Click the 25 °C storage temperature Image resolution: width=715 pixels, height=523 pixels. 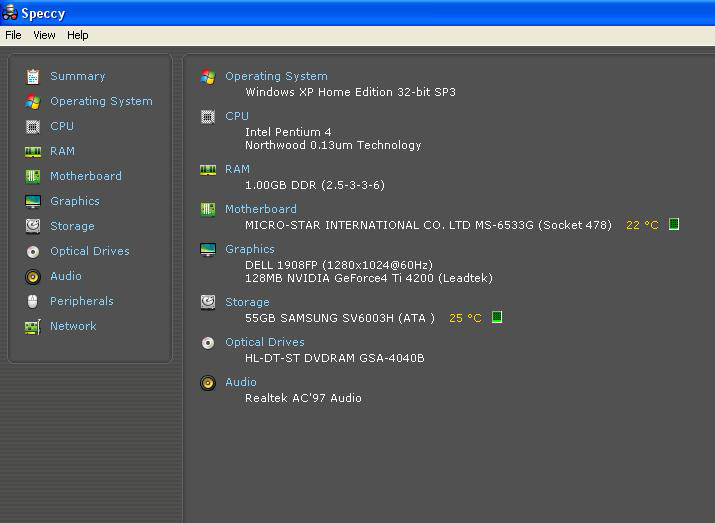(x=466, y=318)
